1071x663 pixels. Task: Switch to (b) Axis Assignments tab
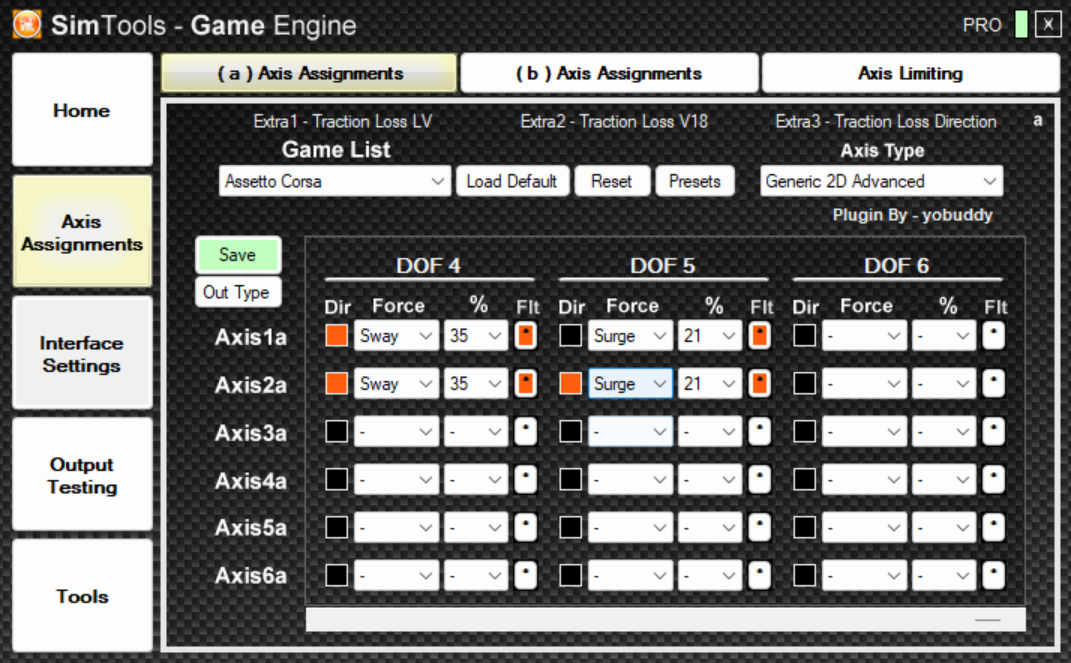(609, 73)
